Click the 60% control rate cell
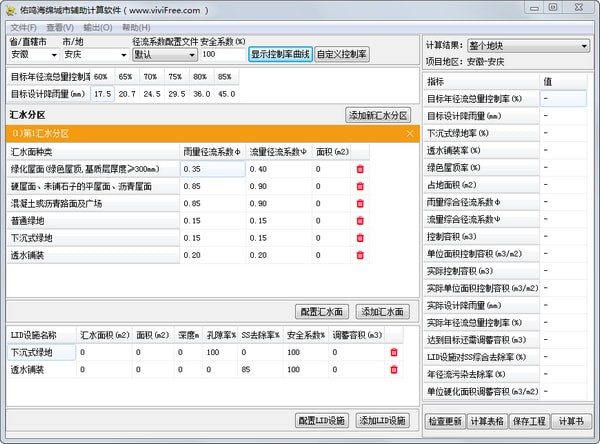The width and height of the screenshot is (600, 444). pos(103,77)
